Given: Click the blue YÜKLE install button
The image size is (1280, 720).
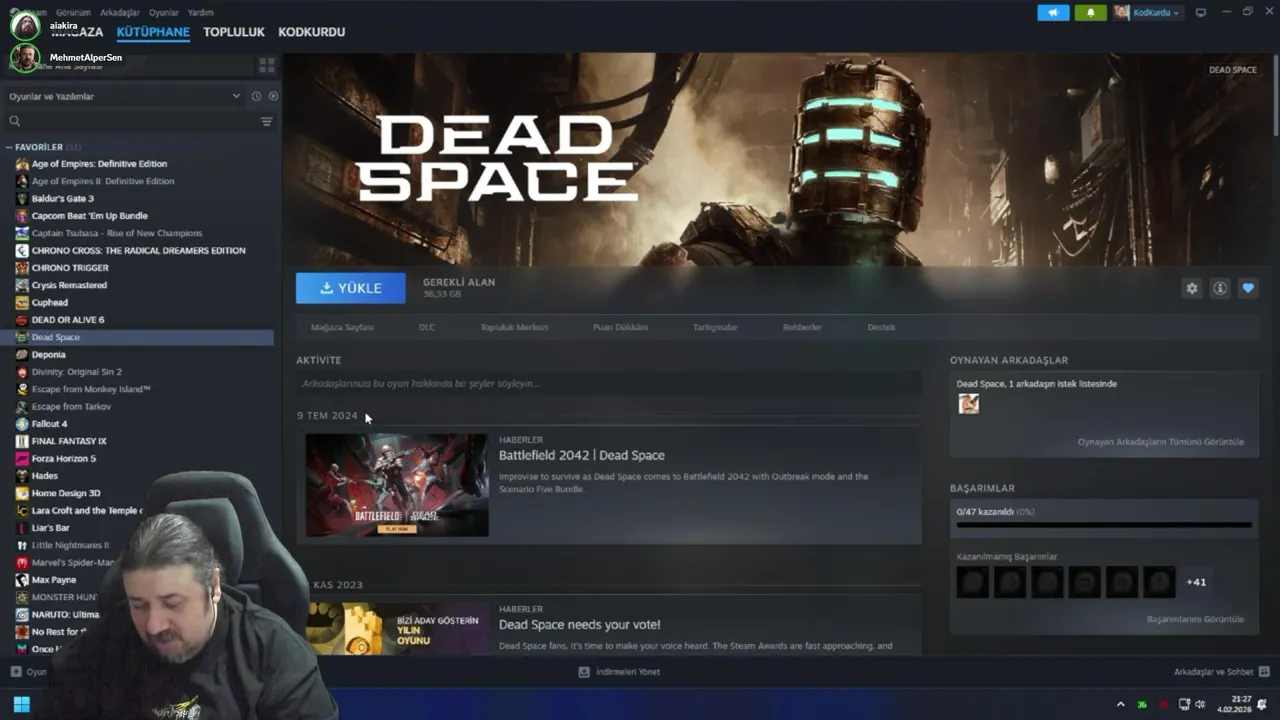Looking at the screenshot, I should 351,288.
